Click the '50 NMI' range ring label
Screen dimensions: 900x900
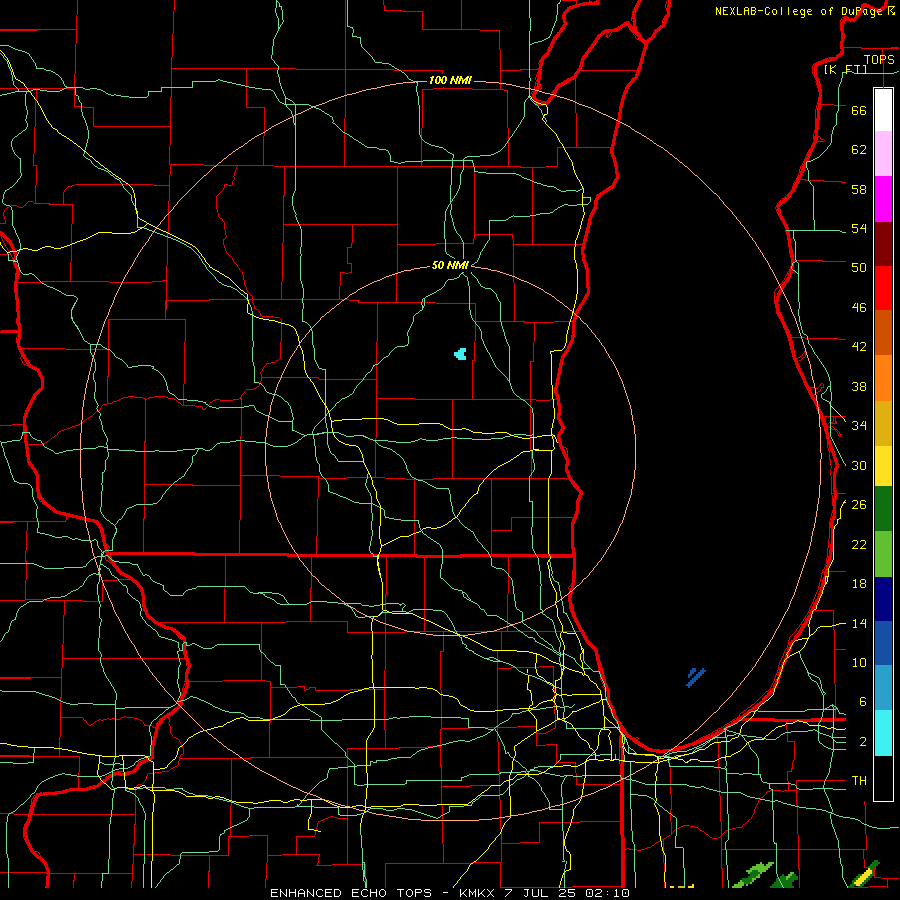pyautogui.click(x=450, y=265)
